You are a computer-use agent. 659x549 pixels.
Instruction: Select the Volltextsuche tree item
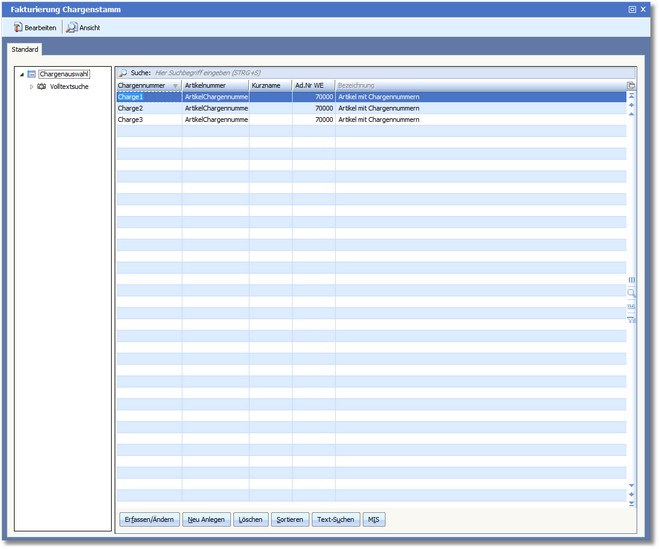coord(69,87)
